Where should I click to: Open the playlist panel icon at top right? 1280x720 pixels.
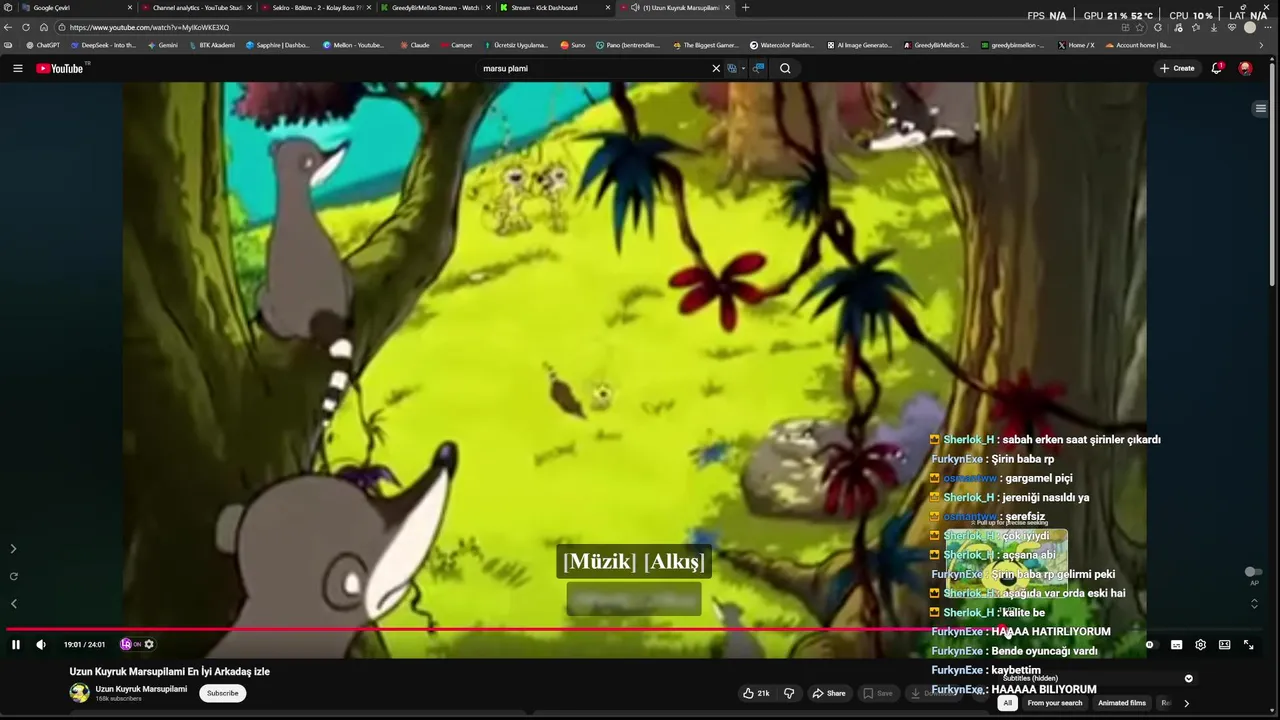click(x=1260, y=108)
